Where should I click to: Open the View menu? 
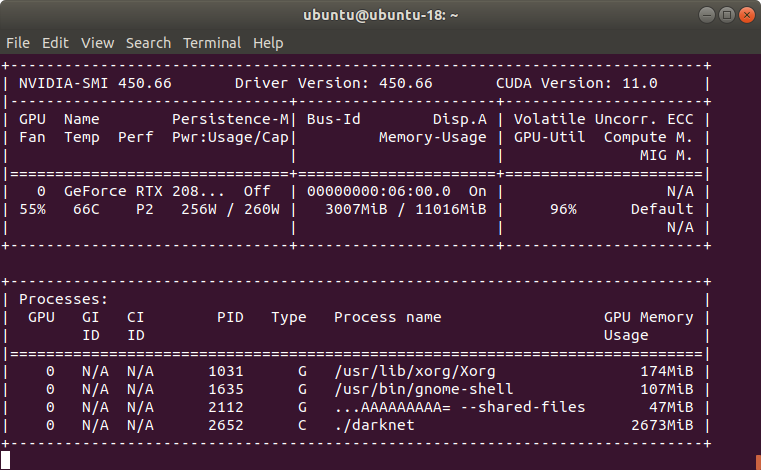[98, 43]
